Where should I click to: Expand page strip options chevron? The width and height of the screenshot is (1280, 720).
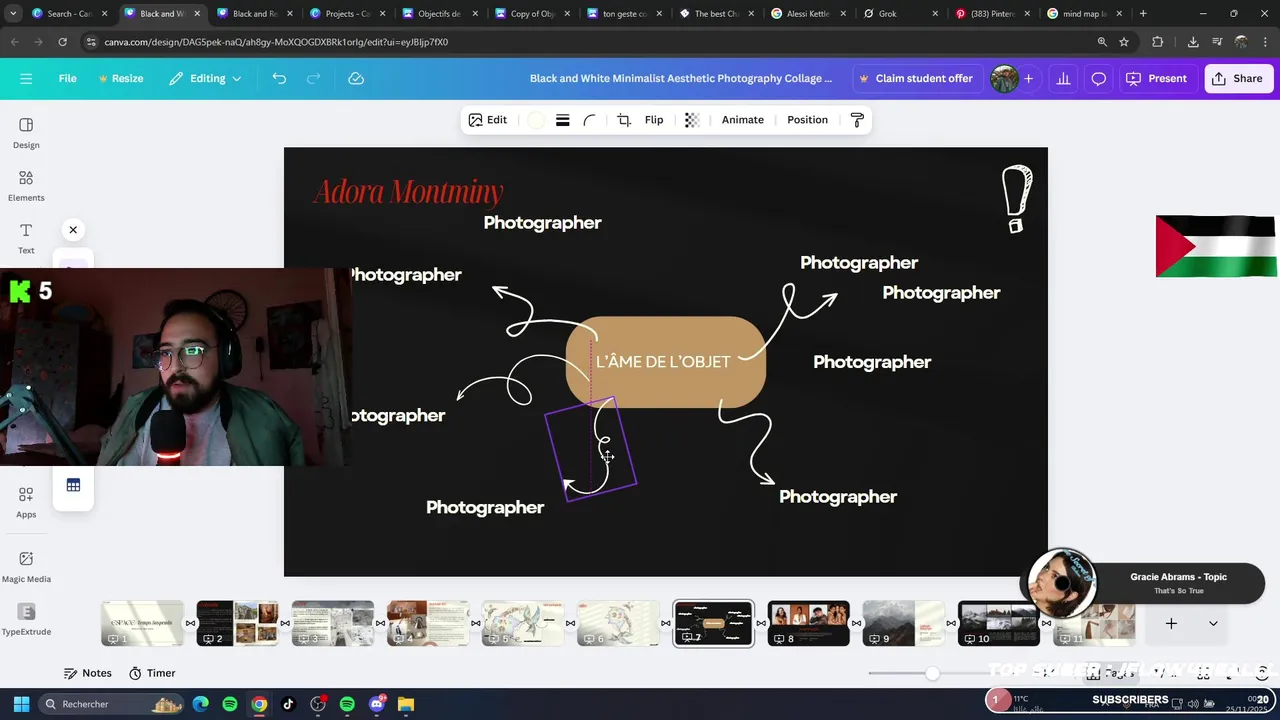click(1213, 624)
